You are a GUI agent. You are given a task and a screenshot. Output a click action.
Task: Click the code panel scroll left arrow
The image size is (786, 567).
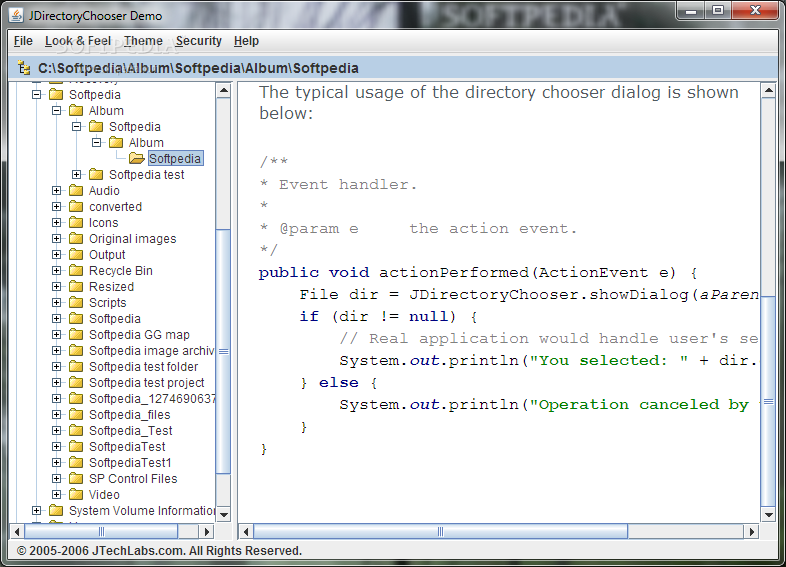pyautogui.click(x=246, y=531)
